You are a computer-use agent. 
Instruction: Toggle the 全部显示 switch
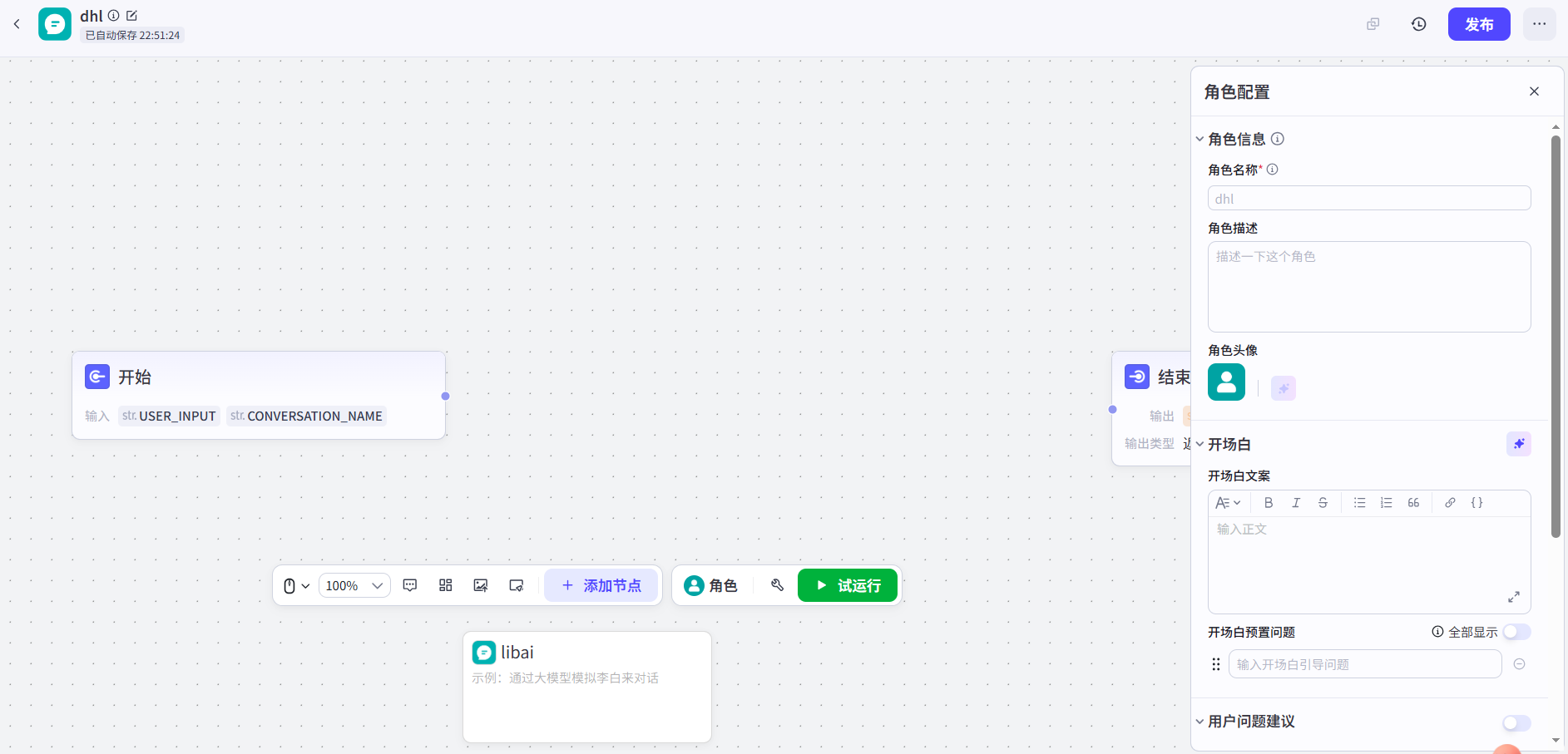click(x=1516, y=632)
